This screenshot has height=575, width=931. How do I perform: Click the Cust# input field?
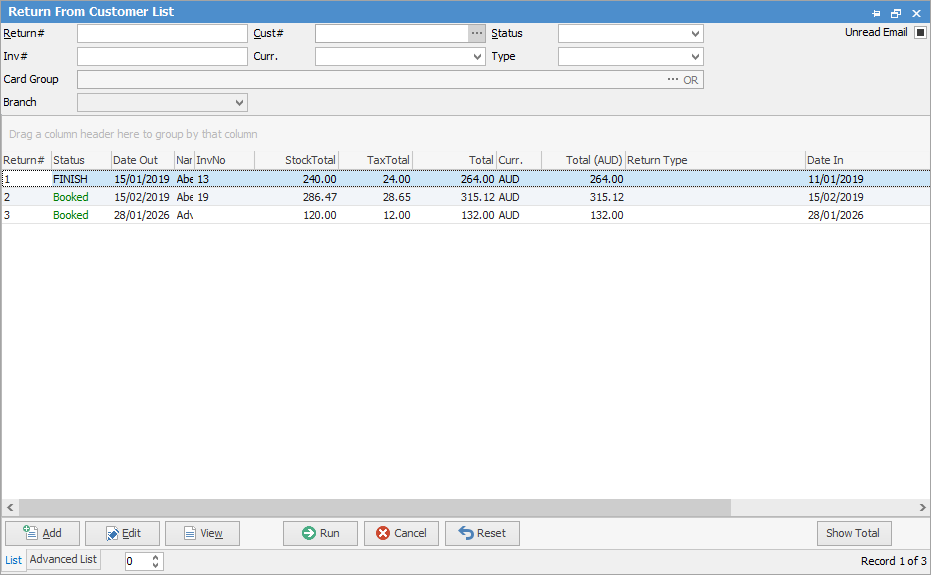[392, 33]
